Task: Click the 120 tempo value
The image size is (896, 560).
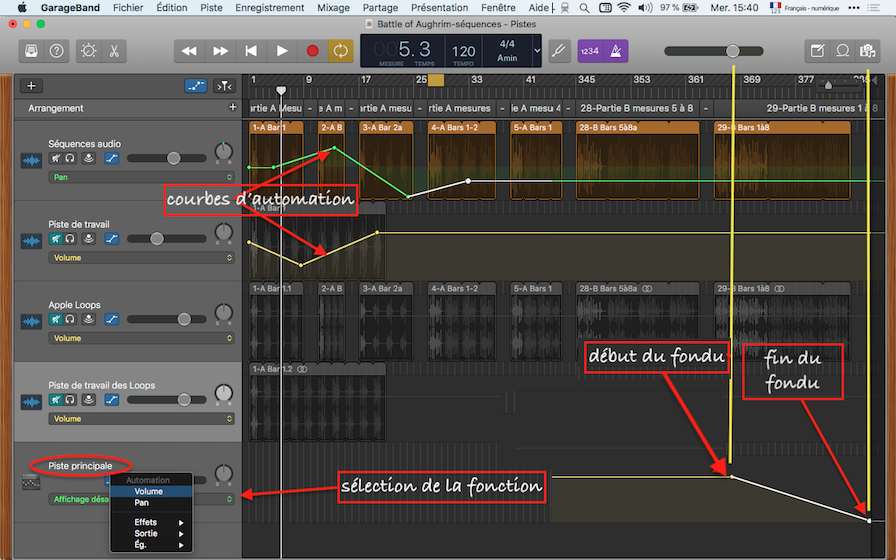Action: point(463,51)
